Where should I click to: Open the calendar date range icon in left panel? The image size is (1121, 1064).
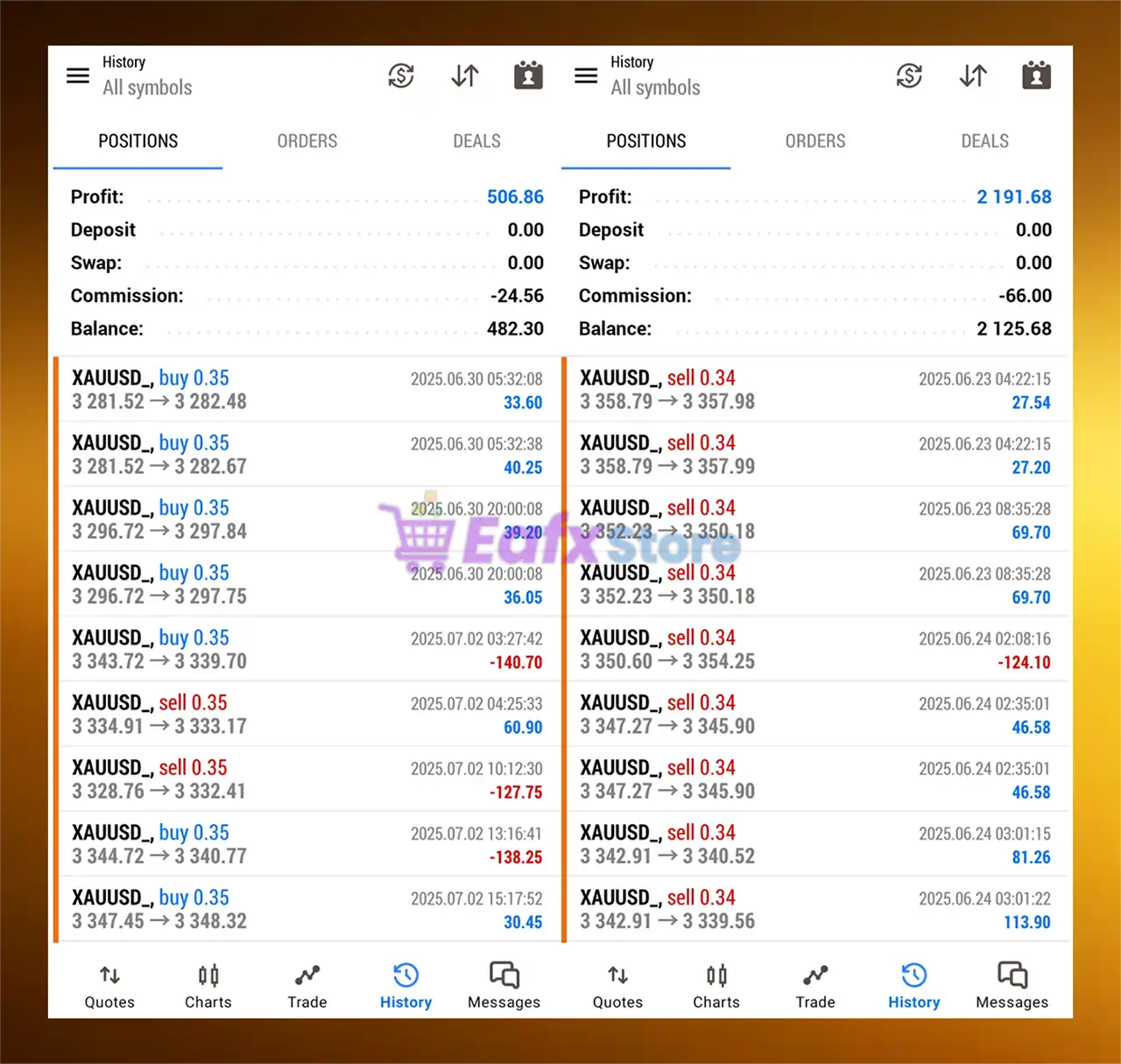[x=528, y=75]
